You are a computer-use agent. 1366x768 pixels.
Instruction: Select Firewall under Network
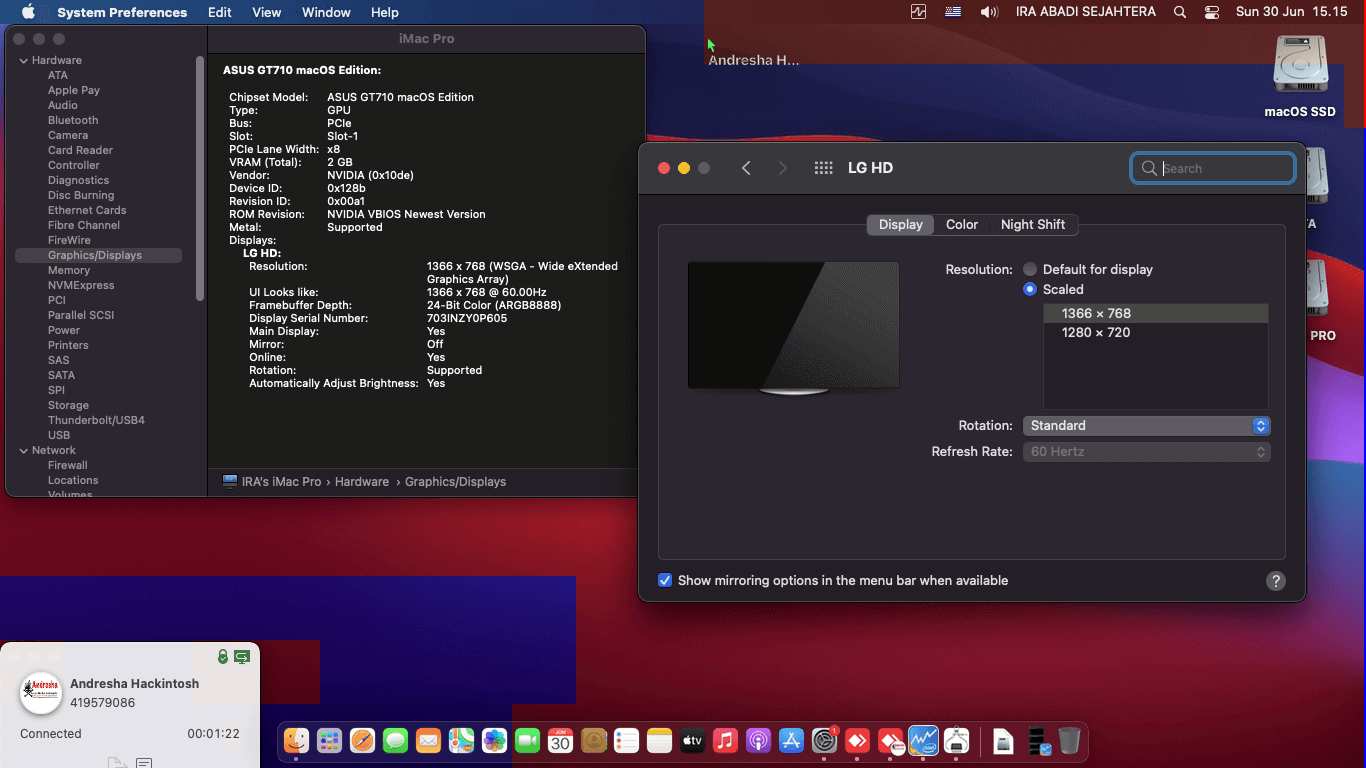tap(68, 465)
